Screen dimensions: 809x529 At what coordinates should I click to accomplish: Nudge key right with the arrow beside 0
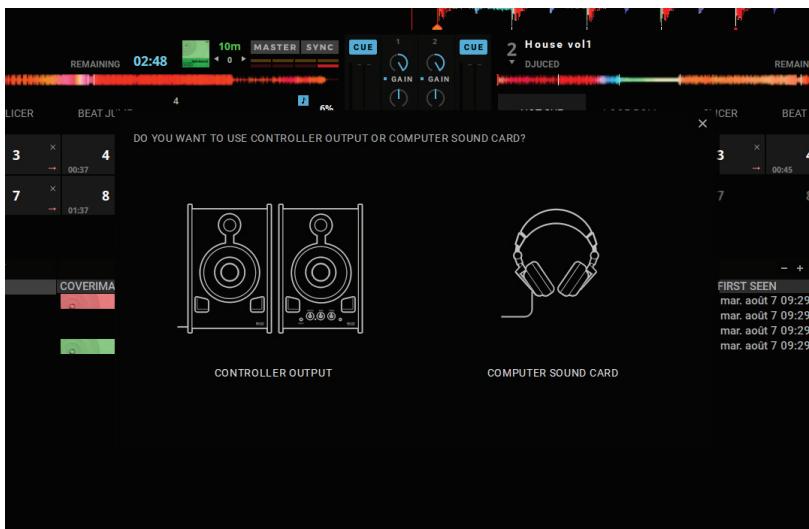tap(243, 59)
